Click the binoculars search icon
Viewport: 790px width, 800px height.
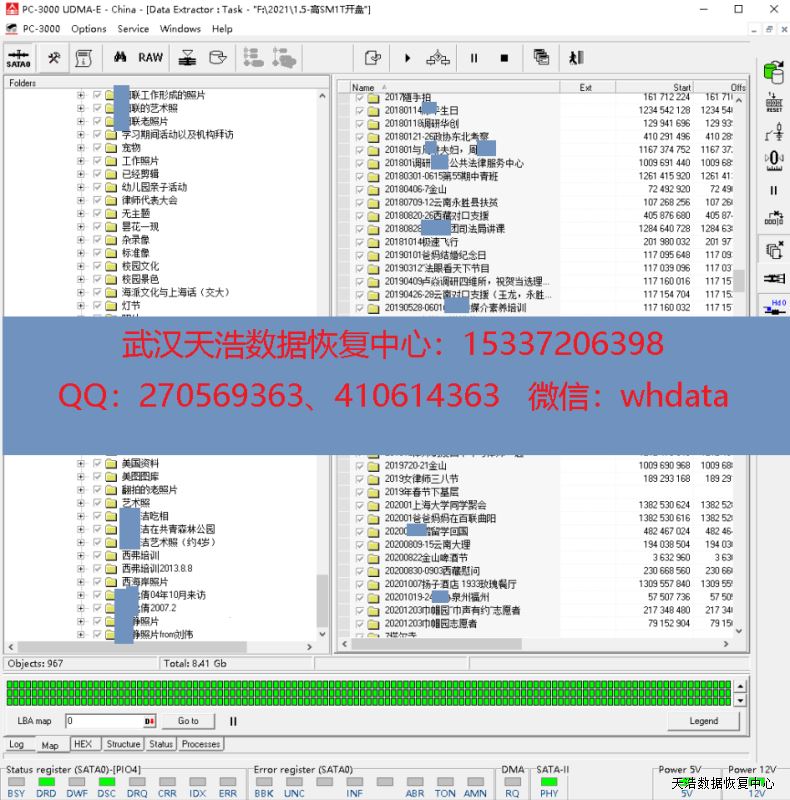coord(118,58)
